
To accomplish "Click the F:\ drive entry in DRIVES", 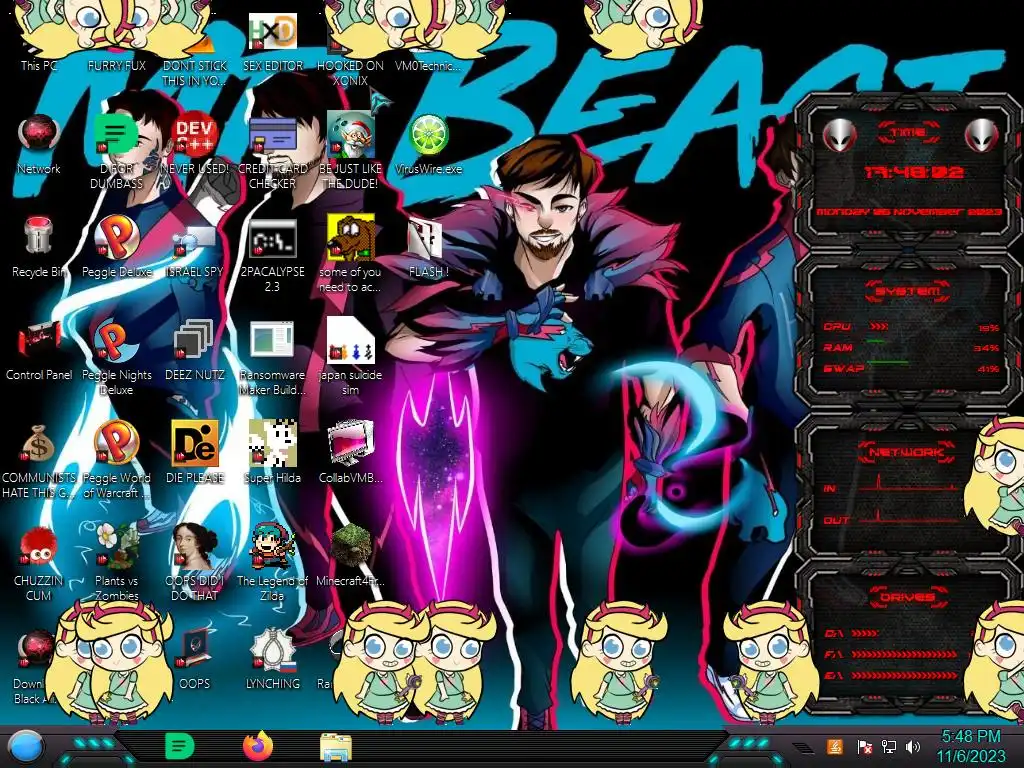I will tap(891, 654).
